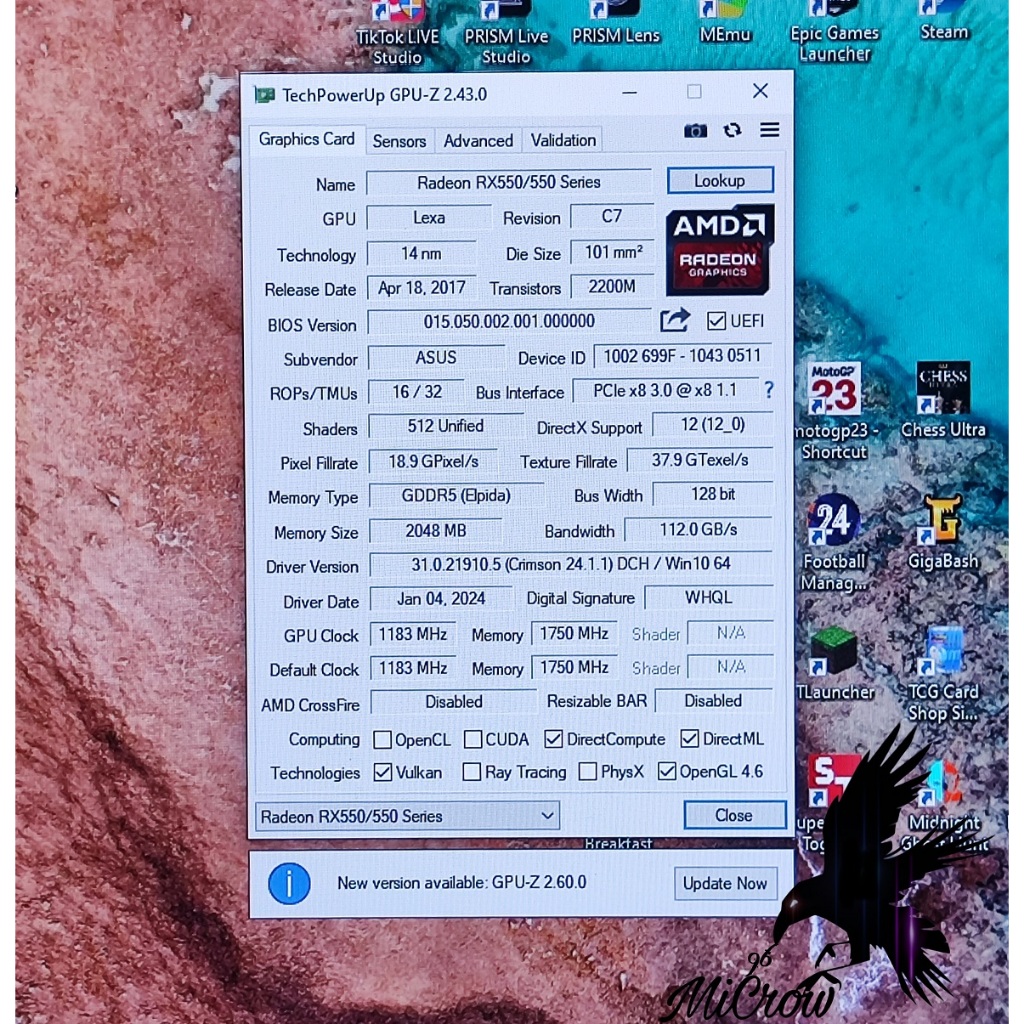Click the DirectX Support value 12 (12_0)

[713, 425]
